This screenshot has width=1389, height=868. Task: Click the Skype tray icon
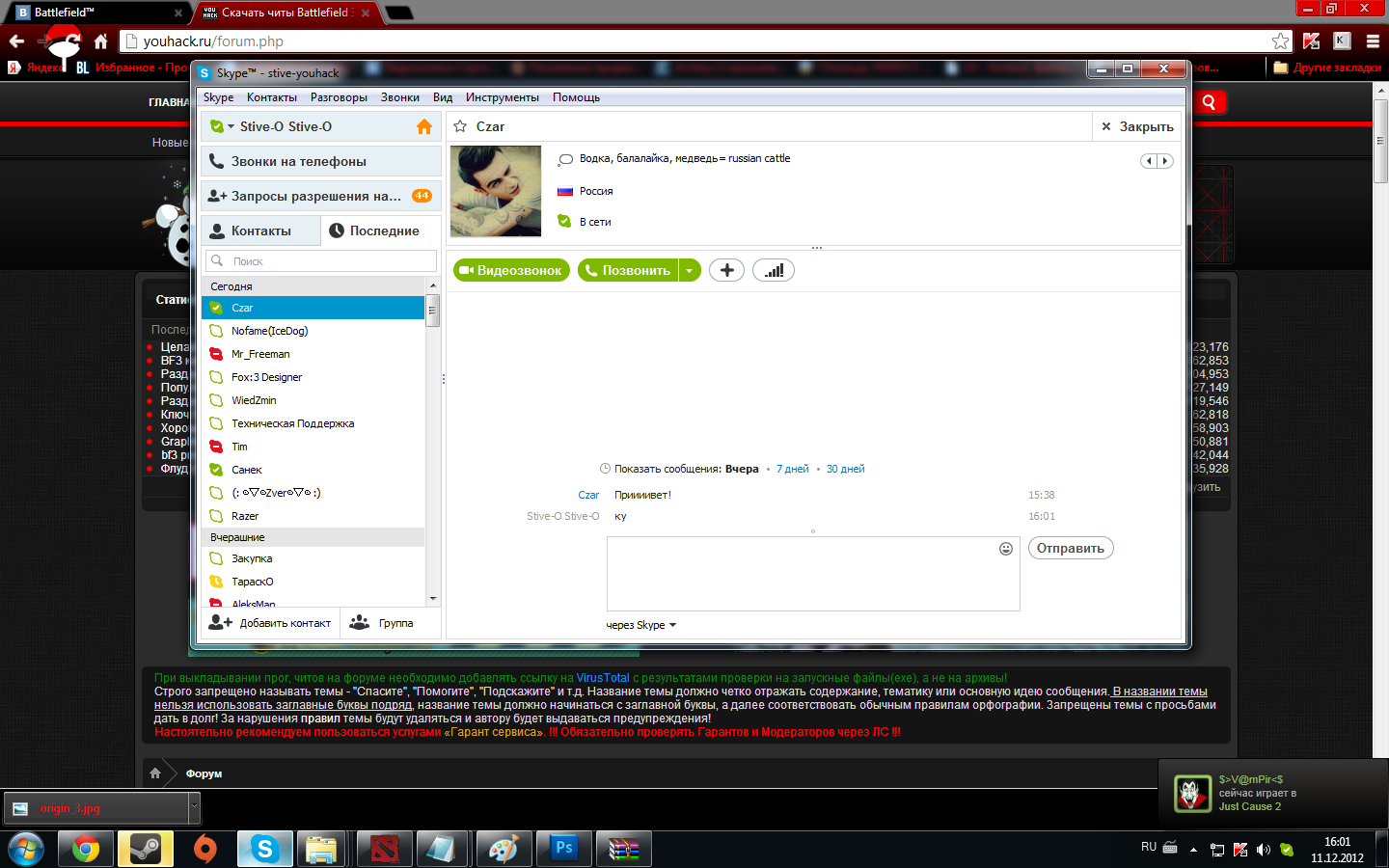(x=1287, y=850)
